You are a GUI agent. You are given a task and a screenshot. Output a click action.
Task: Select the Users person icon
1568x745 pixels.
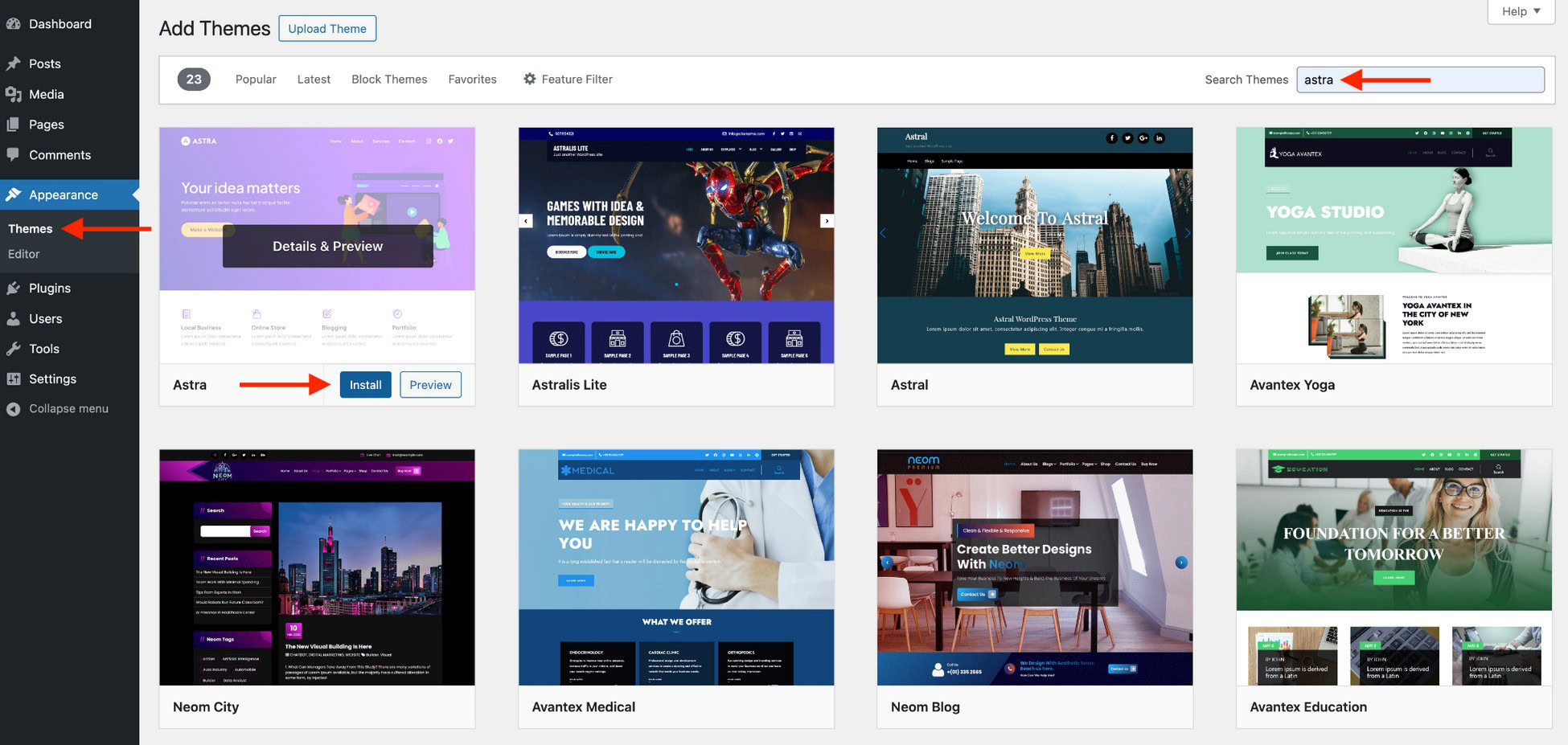point(13,318)
